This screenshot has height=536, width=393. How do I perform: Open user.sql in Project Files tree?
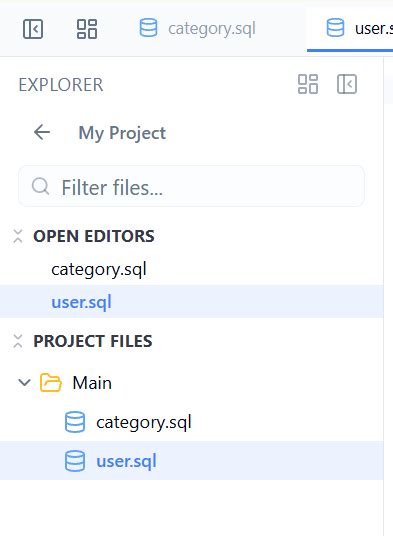[191, 460]
